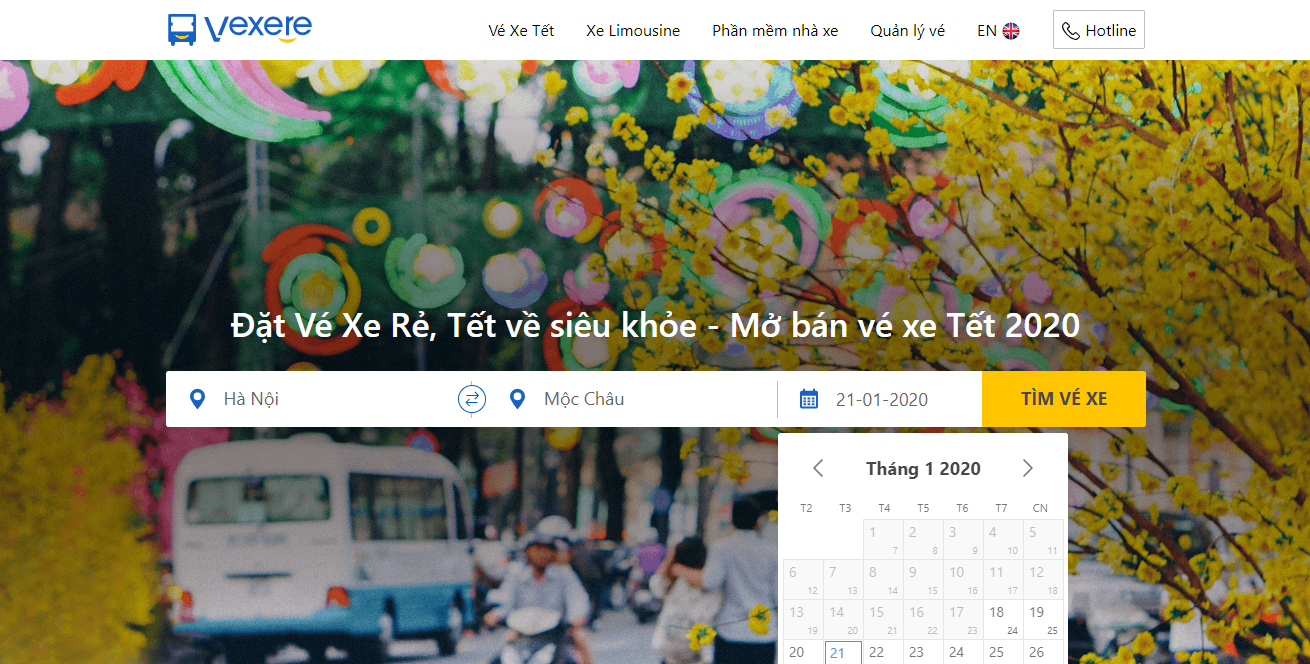1310x664 pixels.
Task: Swap origin and destination with arrows icon
Action: tap(472, 399)
